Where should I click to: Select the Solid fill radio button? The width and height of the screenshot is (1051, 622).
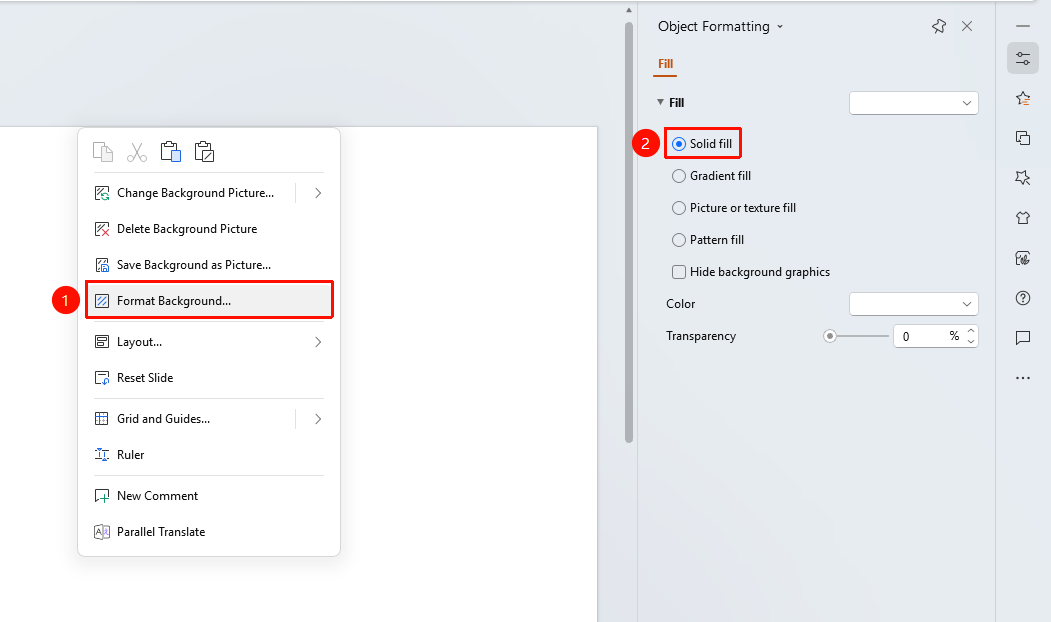coord(679,144)
